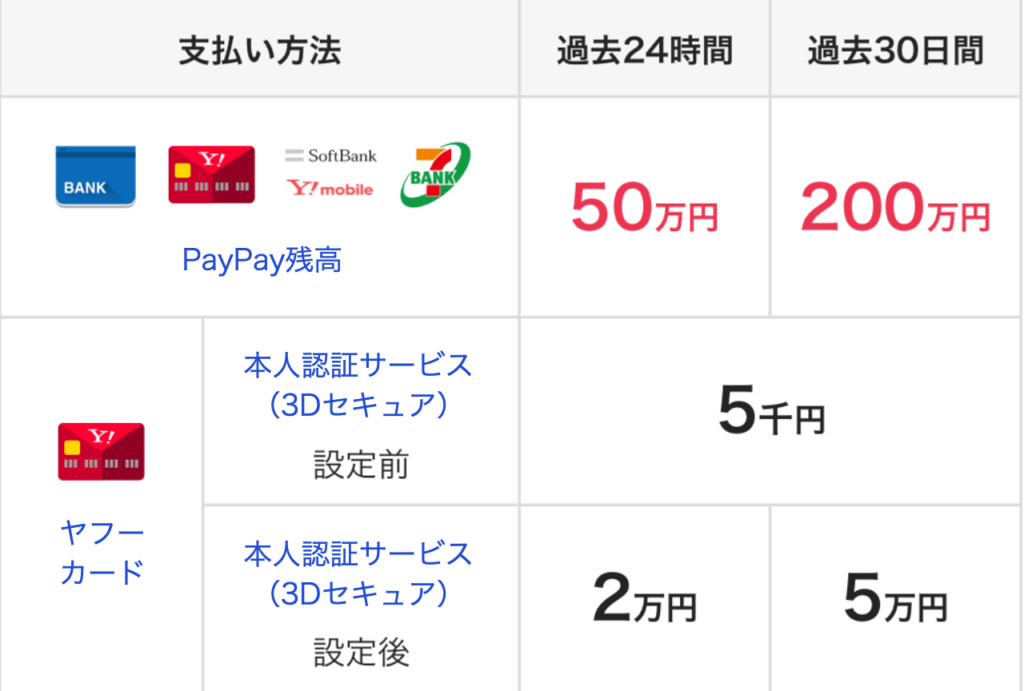1024x691 pixels.
Task: Click the SoftBank logo
Action: (x=330, y=155)
